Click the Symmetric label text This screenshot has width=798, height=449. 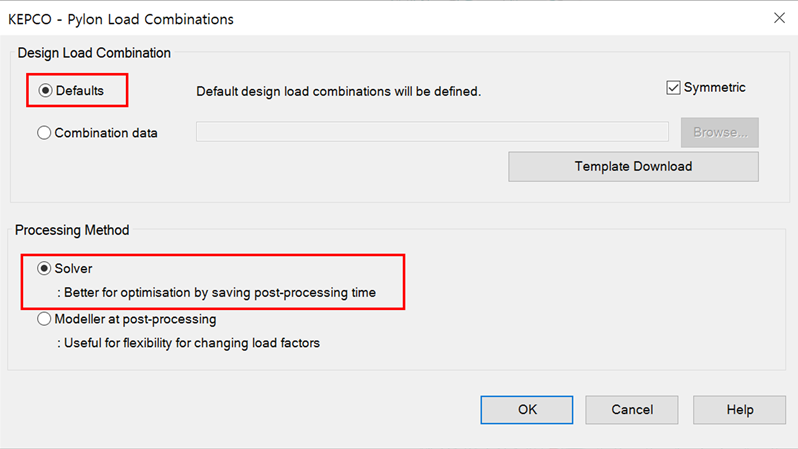click(714, 88)
